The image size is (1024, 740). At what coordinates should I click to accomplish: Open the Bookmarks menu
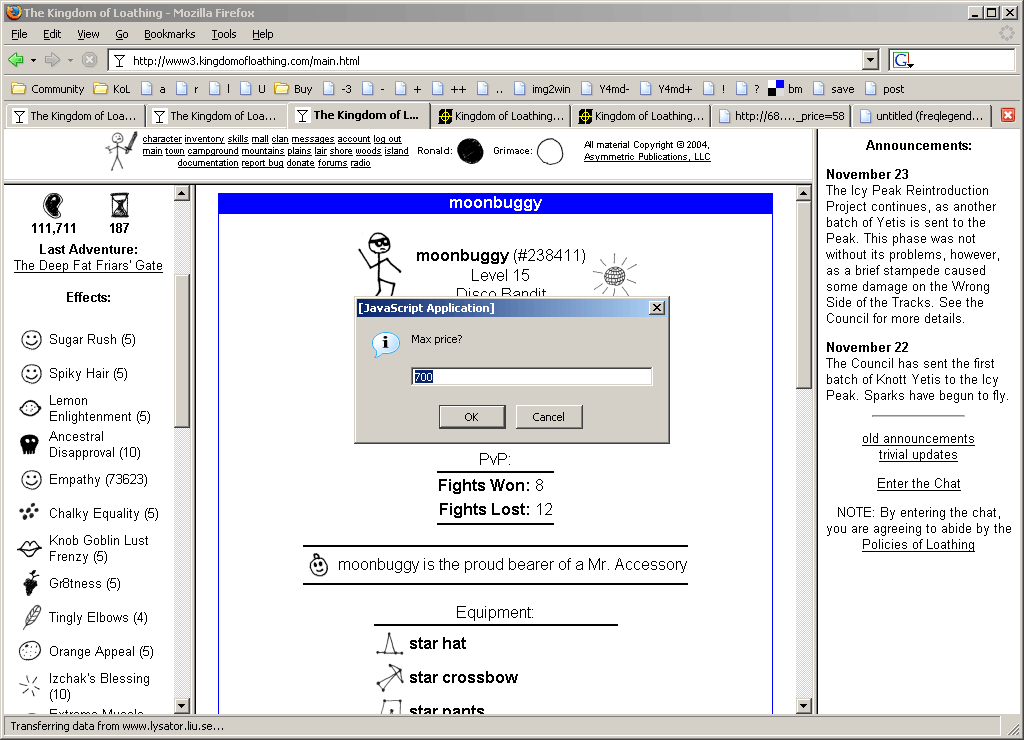pos(169,34)
